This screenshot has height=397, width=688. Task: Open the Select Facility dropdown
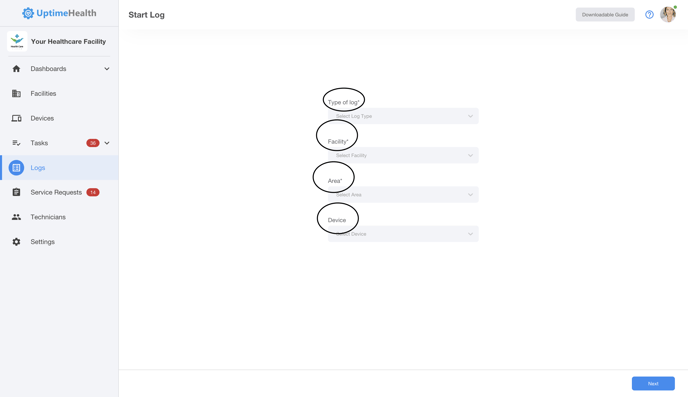point(403,155)
